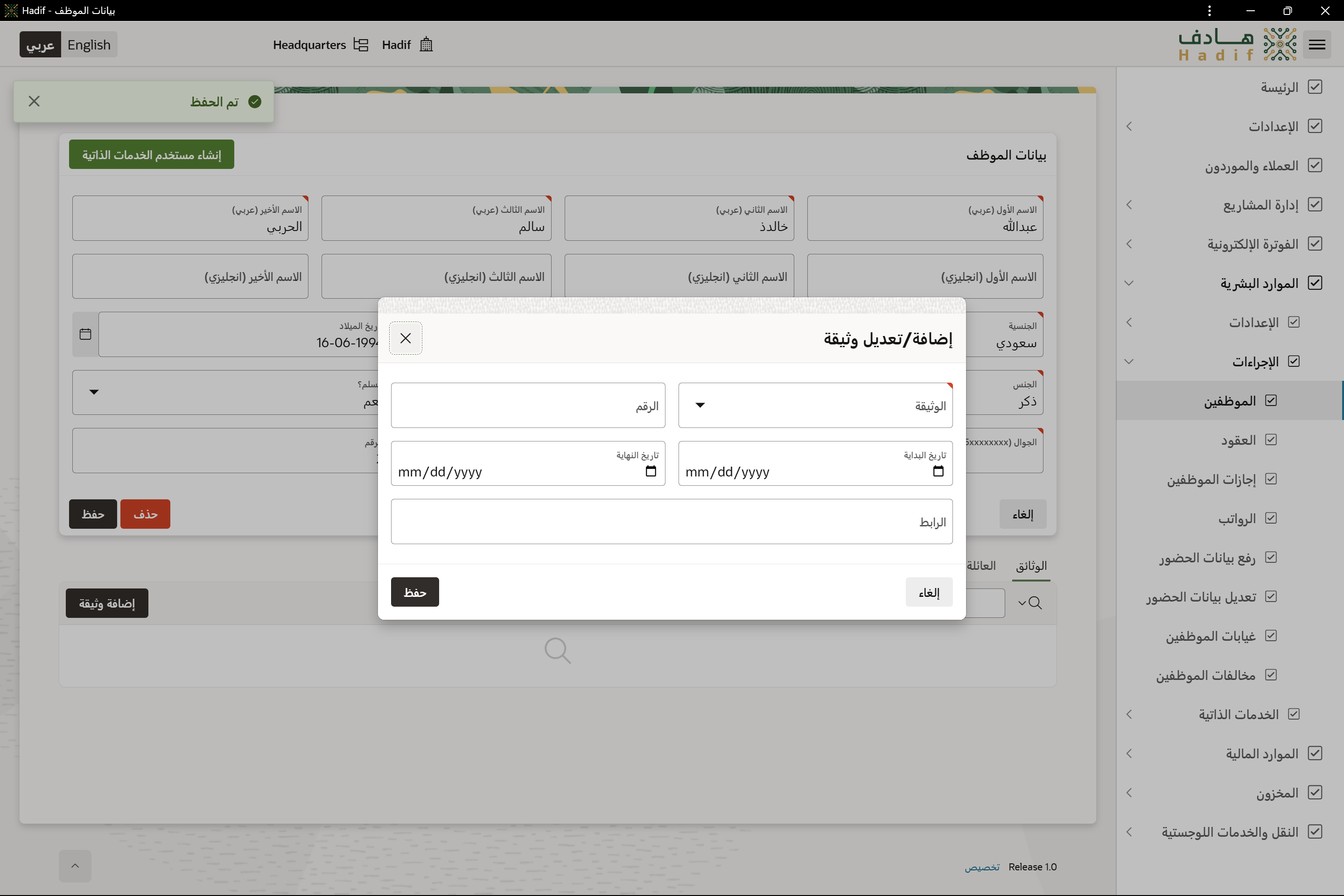This screenshot has width=1344, height=896.
Task: Focus the الرقم input field
Action: (x=528, y=405)
